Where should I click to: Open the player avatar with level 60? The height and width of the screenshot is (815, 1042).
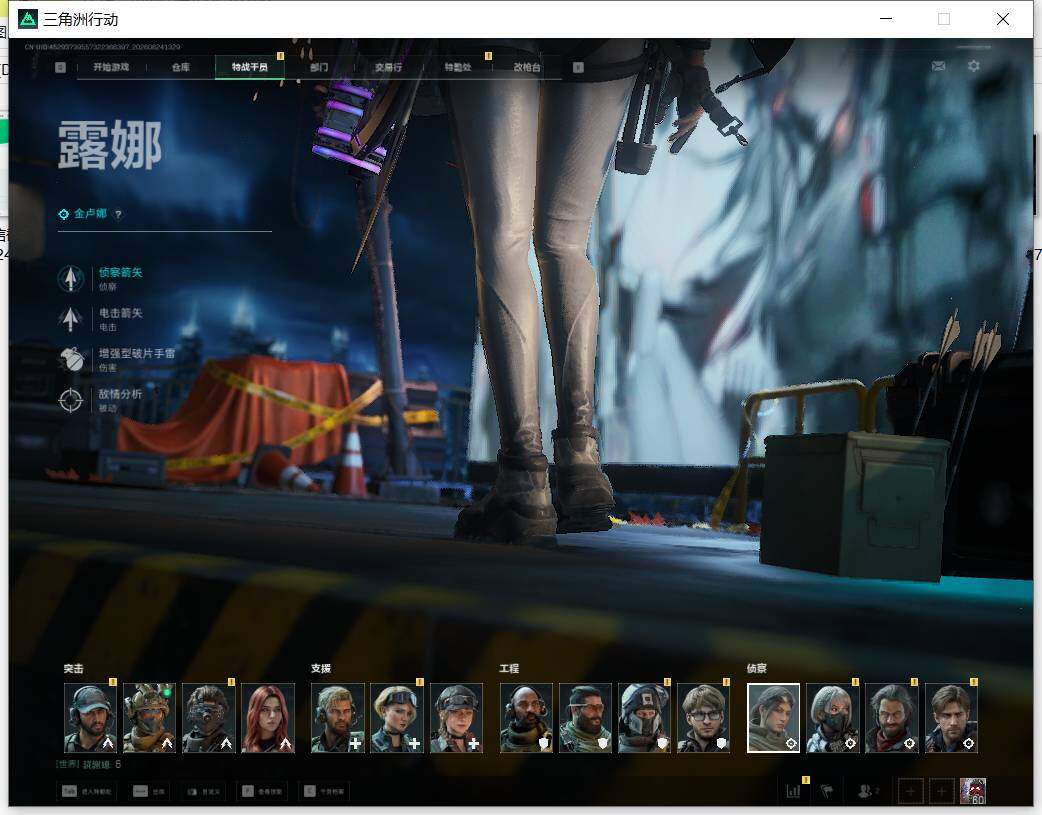[973, 791]
